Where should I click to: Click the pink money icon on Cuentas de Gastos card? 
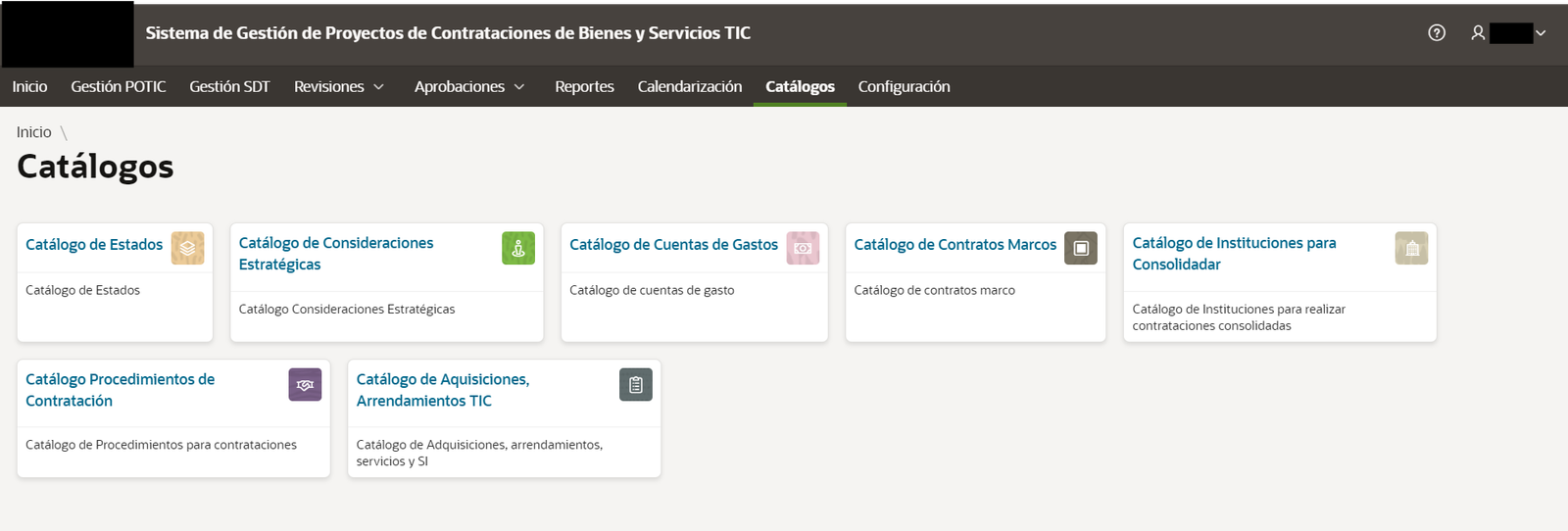pos(803,248)
